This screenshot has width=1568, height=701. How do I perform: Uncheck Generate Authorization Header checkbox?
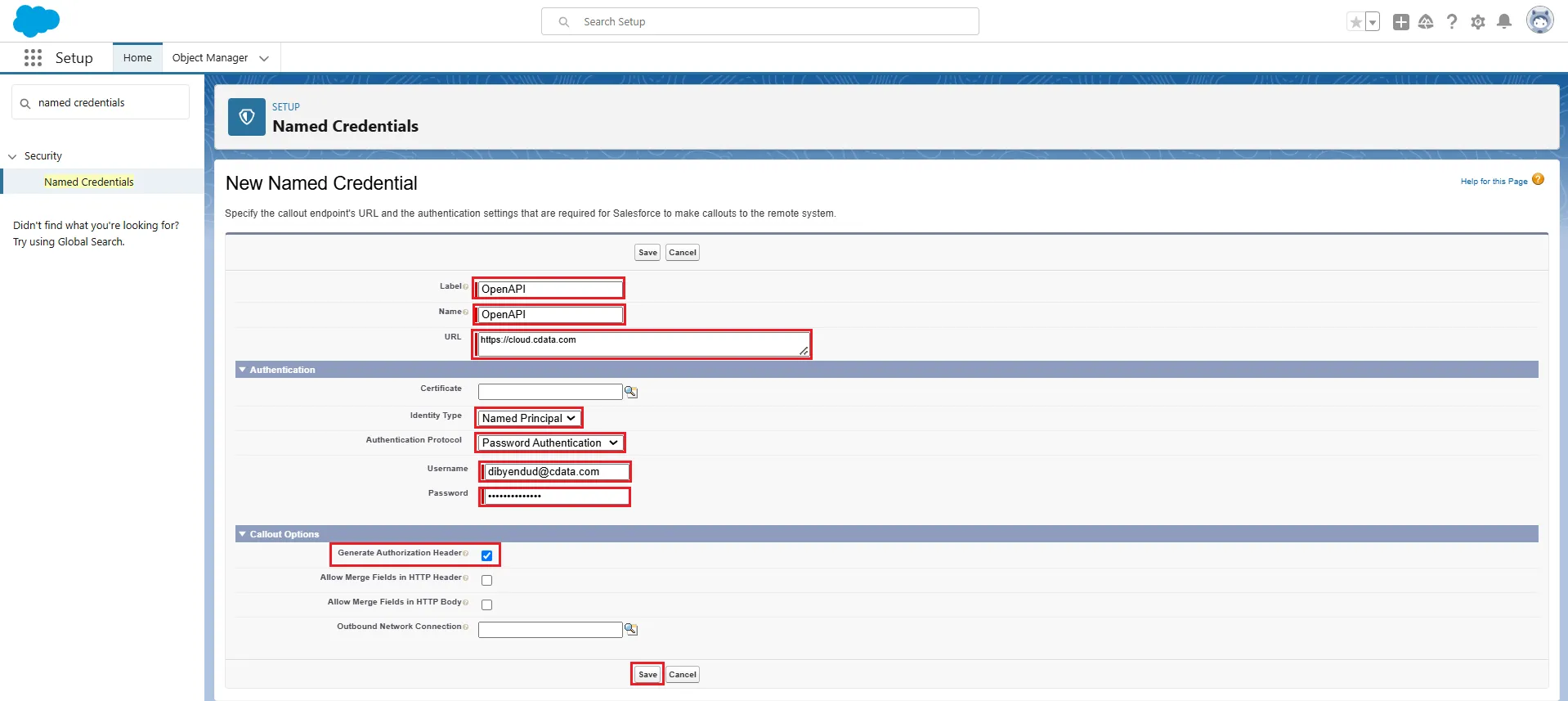pyautogui.click(x=487, y=555)
